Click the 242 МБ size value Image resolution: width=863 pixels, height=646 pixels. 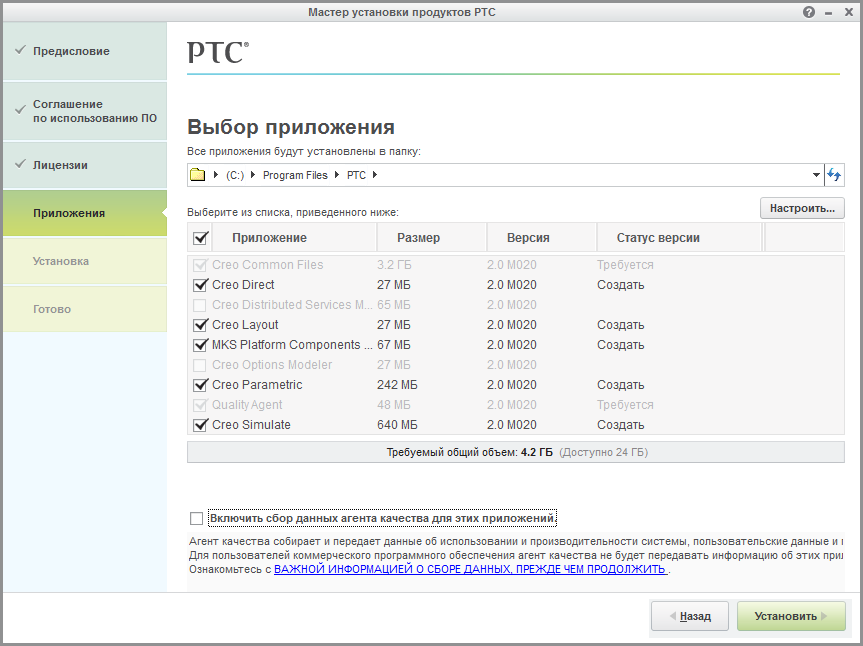(397, 385)
